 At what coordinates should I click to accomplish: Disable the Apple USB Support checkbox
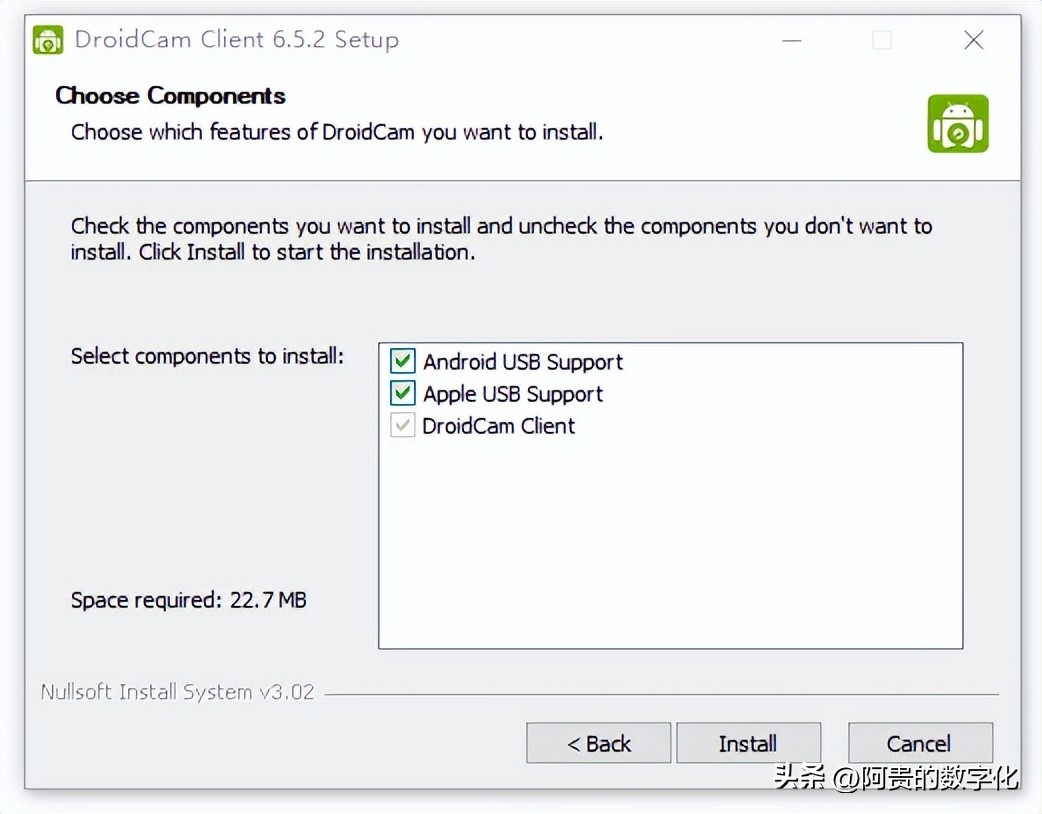click(403, 393)
